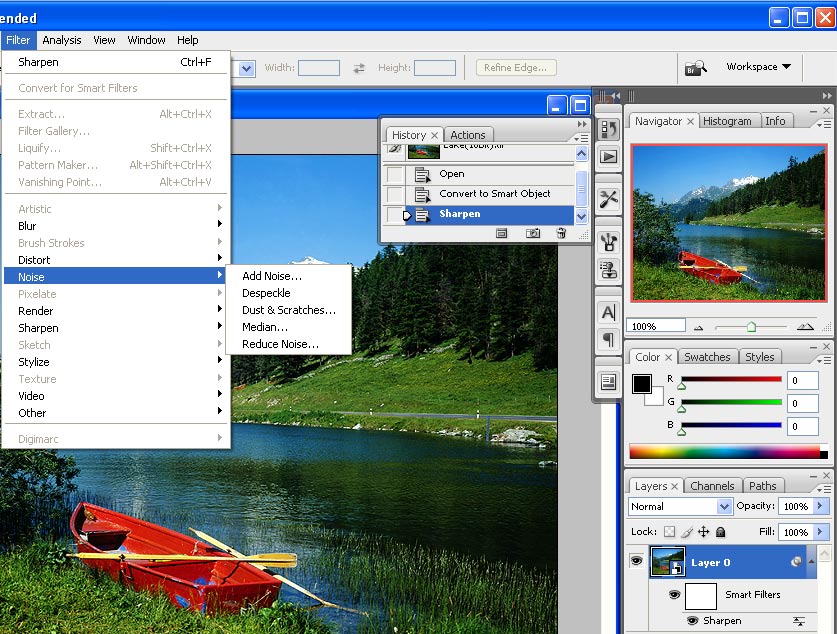Zoom out using Navigator small mountains icon
837x634 pixels.
coord(698,328)
